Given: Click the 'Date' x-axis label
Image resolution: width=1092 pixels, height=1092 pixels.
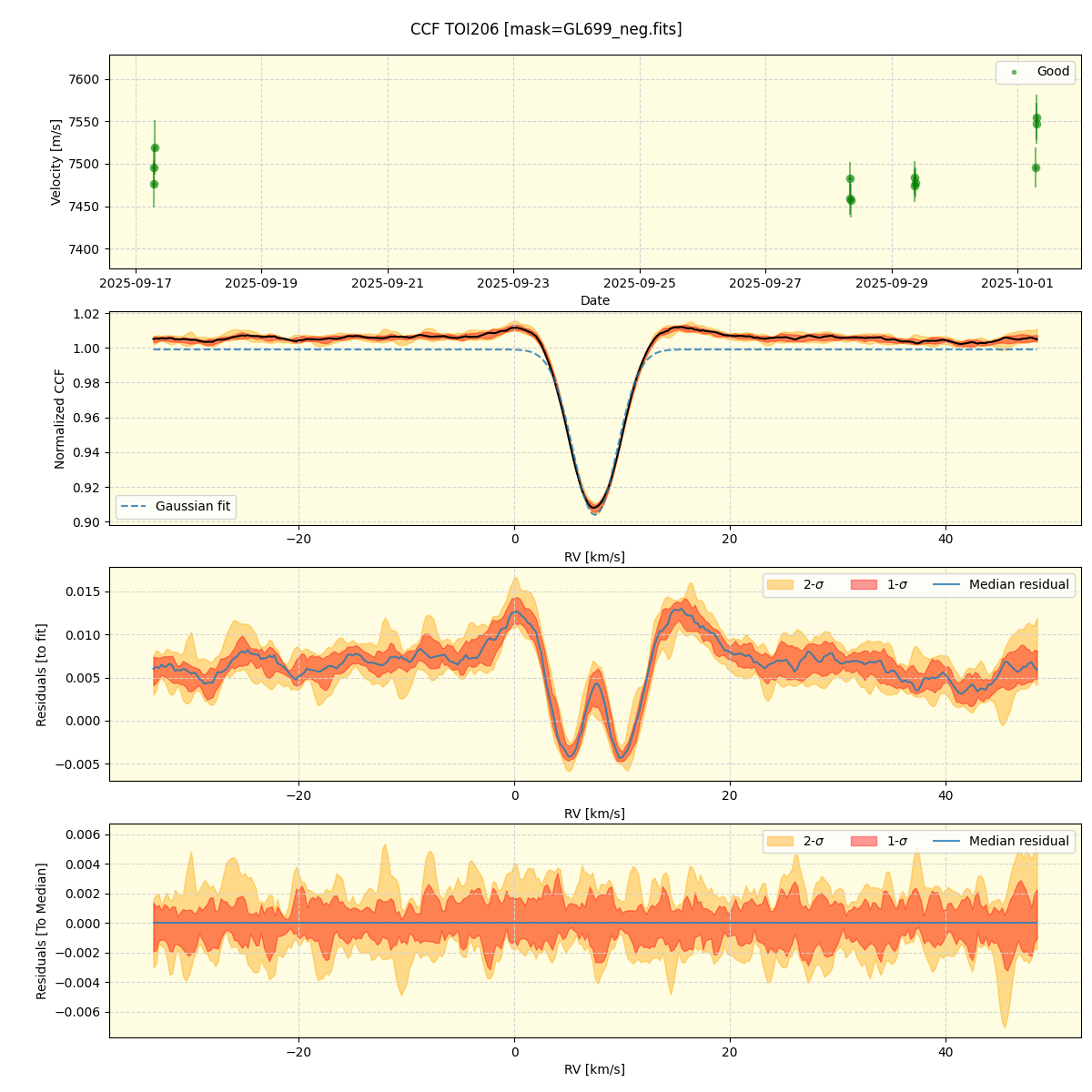Looking at the screenshot, I should click(595, 300).
